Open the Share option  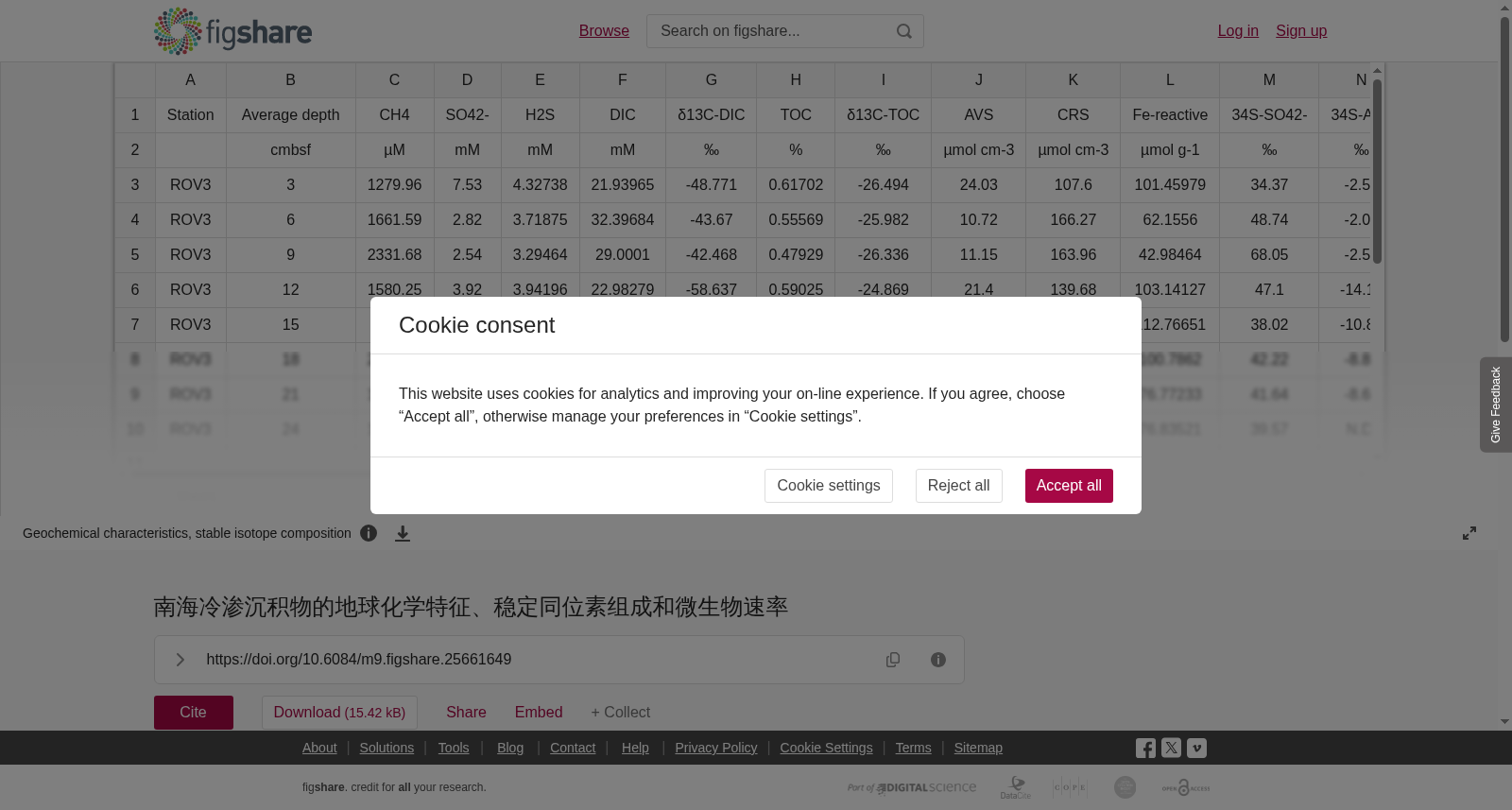coord(466,713)
